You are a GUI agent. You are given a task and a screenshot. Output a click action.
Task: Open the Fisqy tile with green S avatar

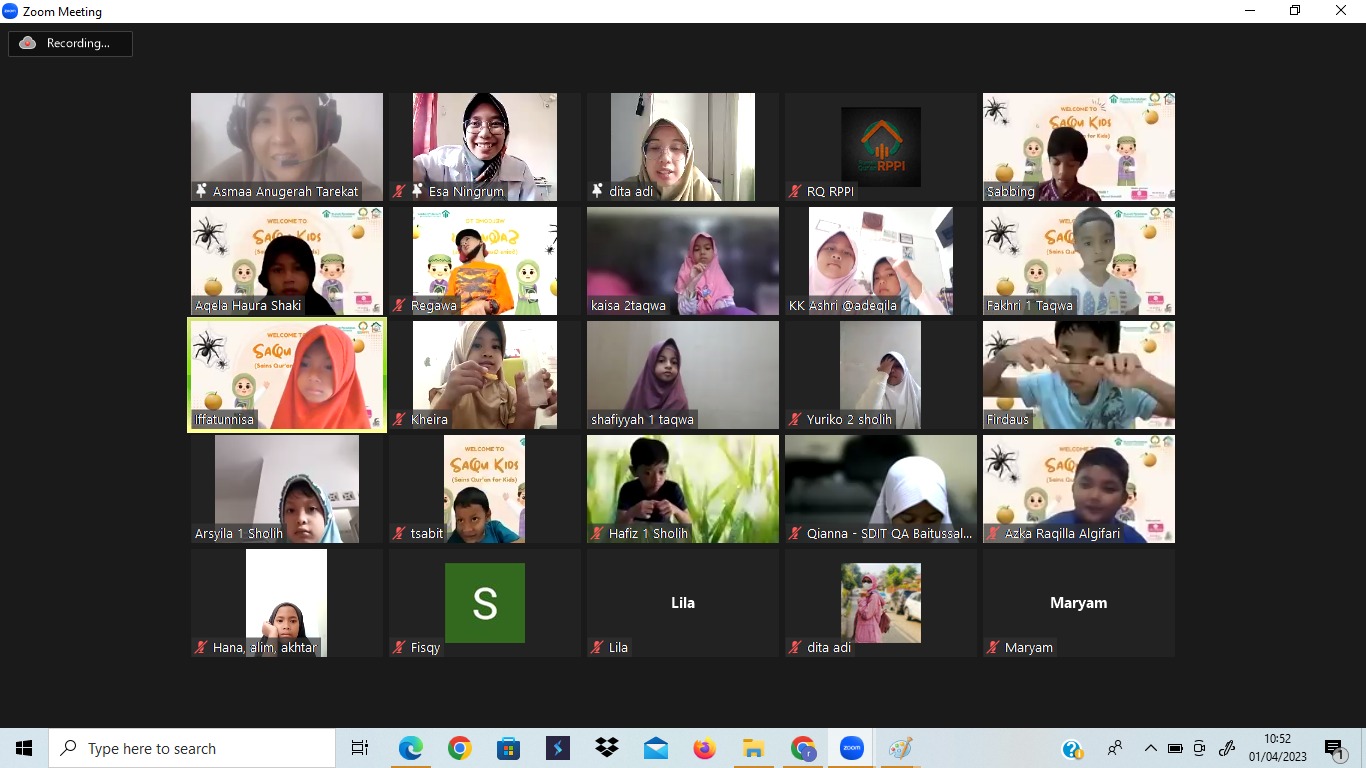click(484, 602)
